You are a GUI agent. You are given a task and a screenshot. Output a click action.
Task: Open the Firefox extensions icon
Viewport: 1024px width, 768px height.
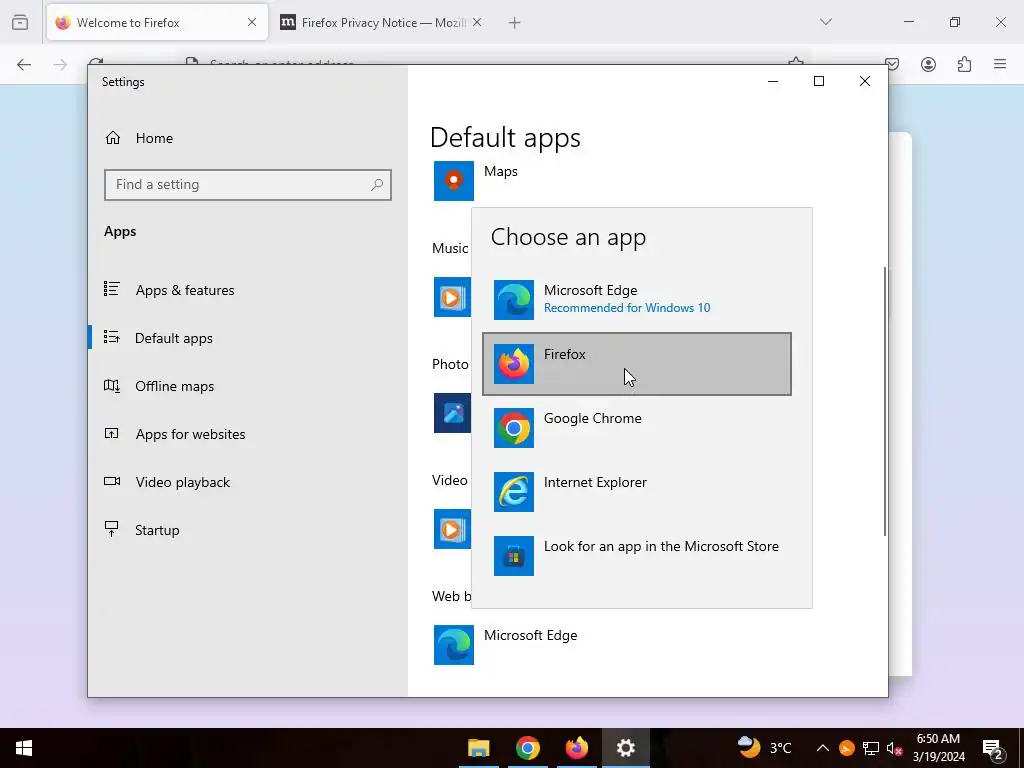[x=964, y=64]
